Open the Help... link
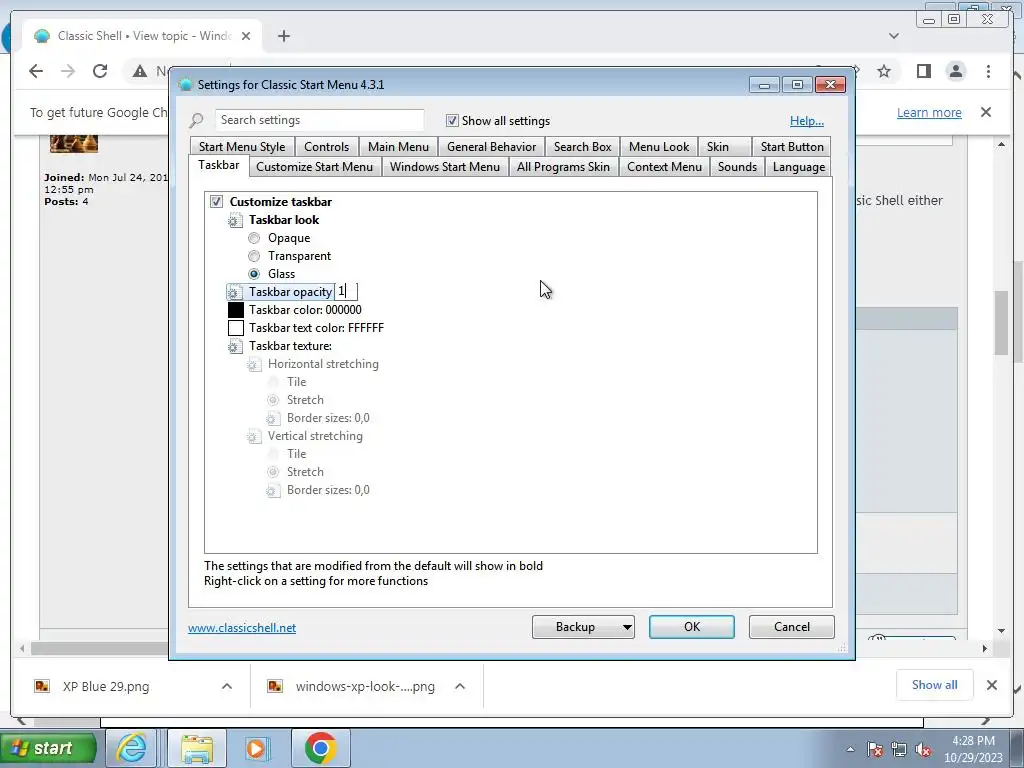This screenshot has width=1024, height=768. (807, 121)
